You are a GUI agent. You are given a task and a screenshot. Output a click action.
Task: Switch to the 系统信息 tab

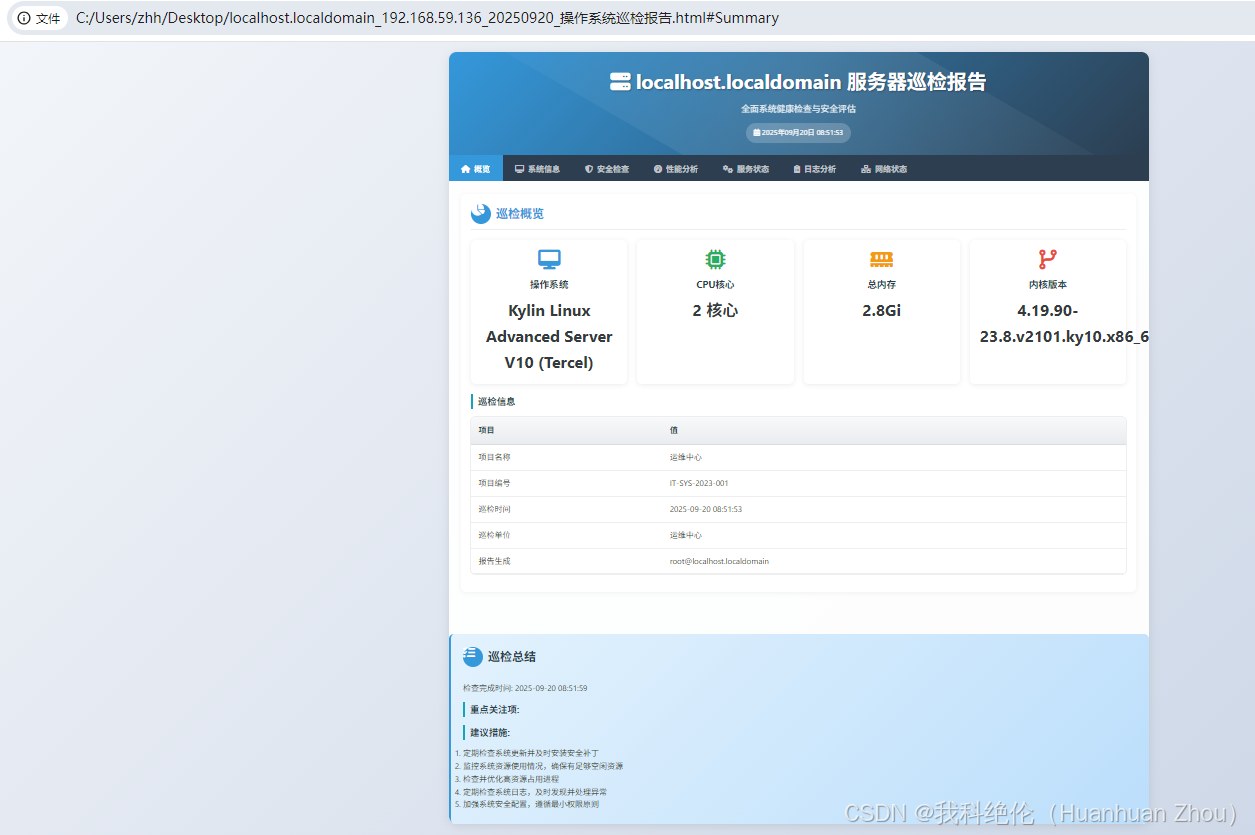537,169
